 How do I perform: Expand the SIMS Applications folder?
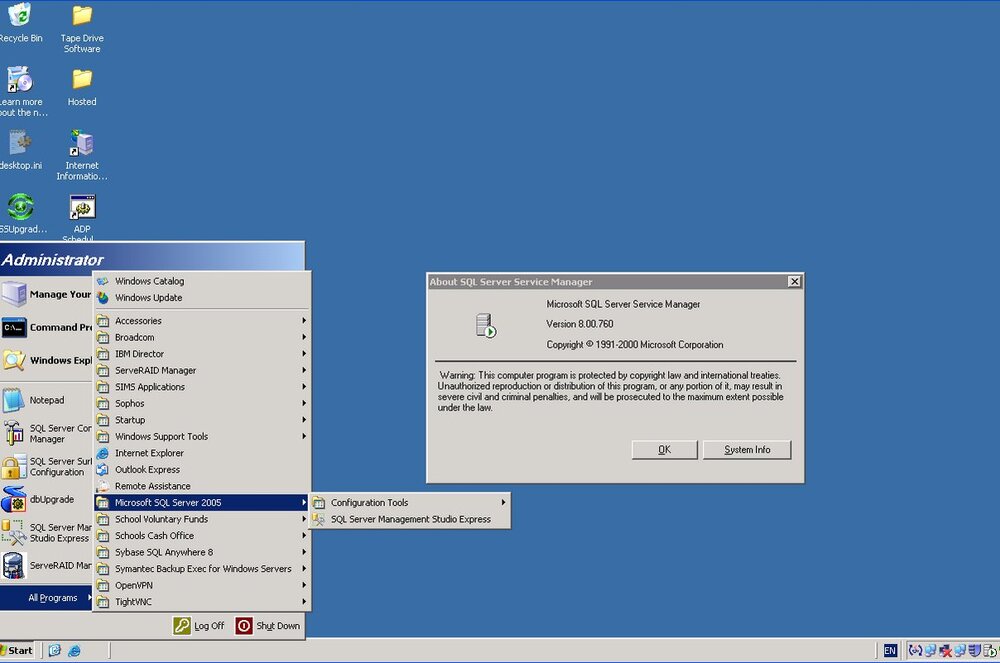coord(203,387)
